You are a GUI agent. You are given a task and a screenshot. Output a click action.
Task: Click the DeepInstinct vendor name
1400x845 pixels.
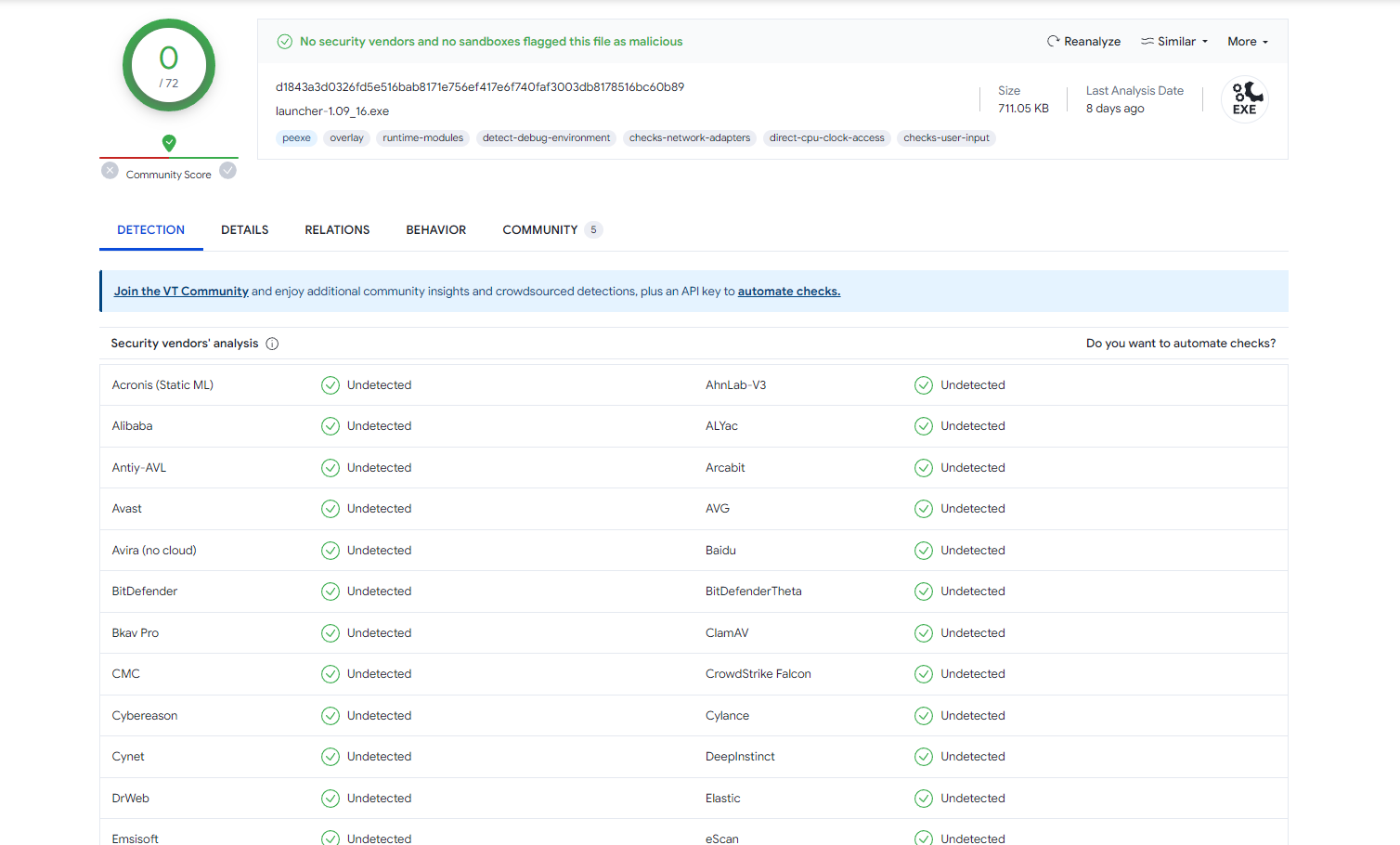740,757
